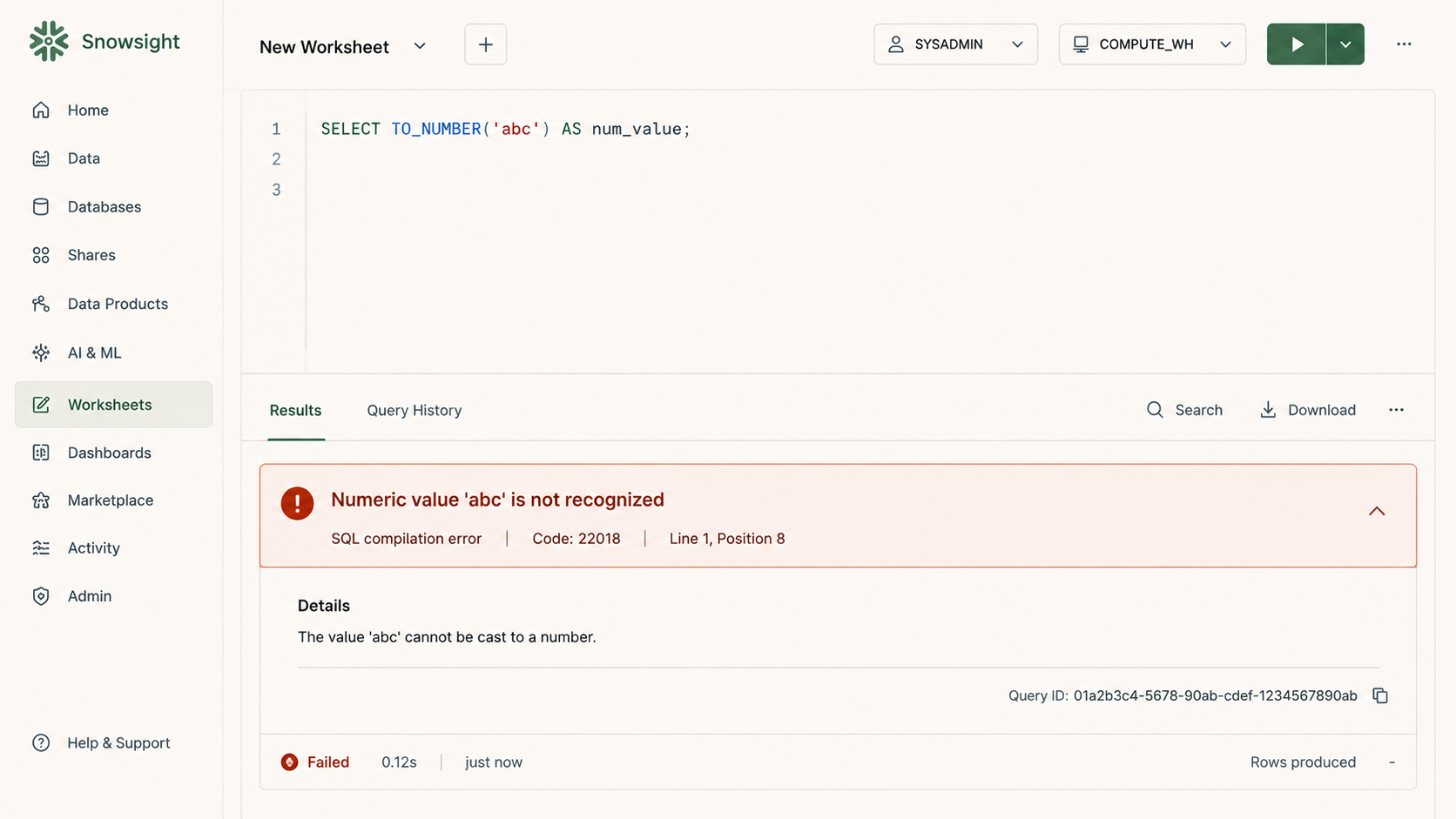The width and height of the screenshot is (1456, 819).
Task: Click 'Line 1, Position 8' text
Action: (727, 539)
